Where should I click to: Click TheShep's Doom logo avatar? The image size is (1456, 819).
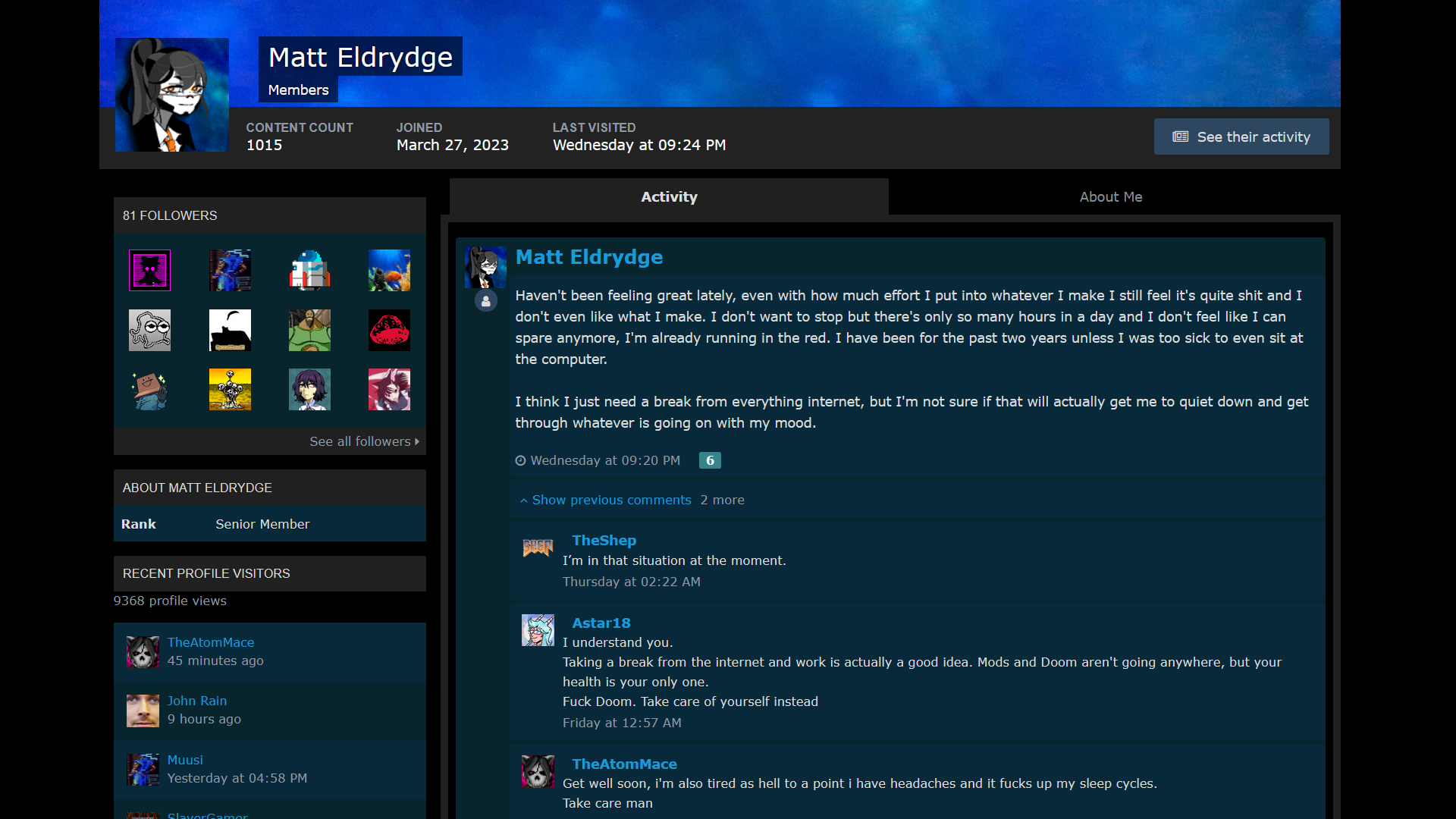point(538,548)
